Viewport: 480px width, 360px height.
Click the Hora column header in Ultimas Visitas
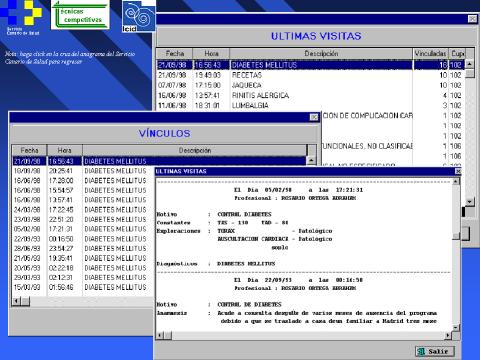click(x=211, y=53)
